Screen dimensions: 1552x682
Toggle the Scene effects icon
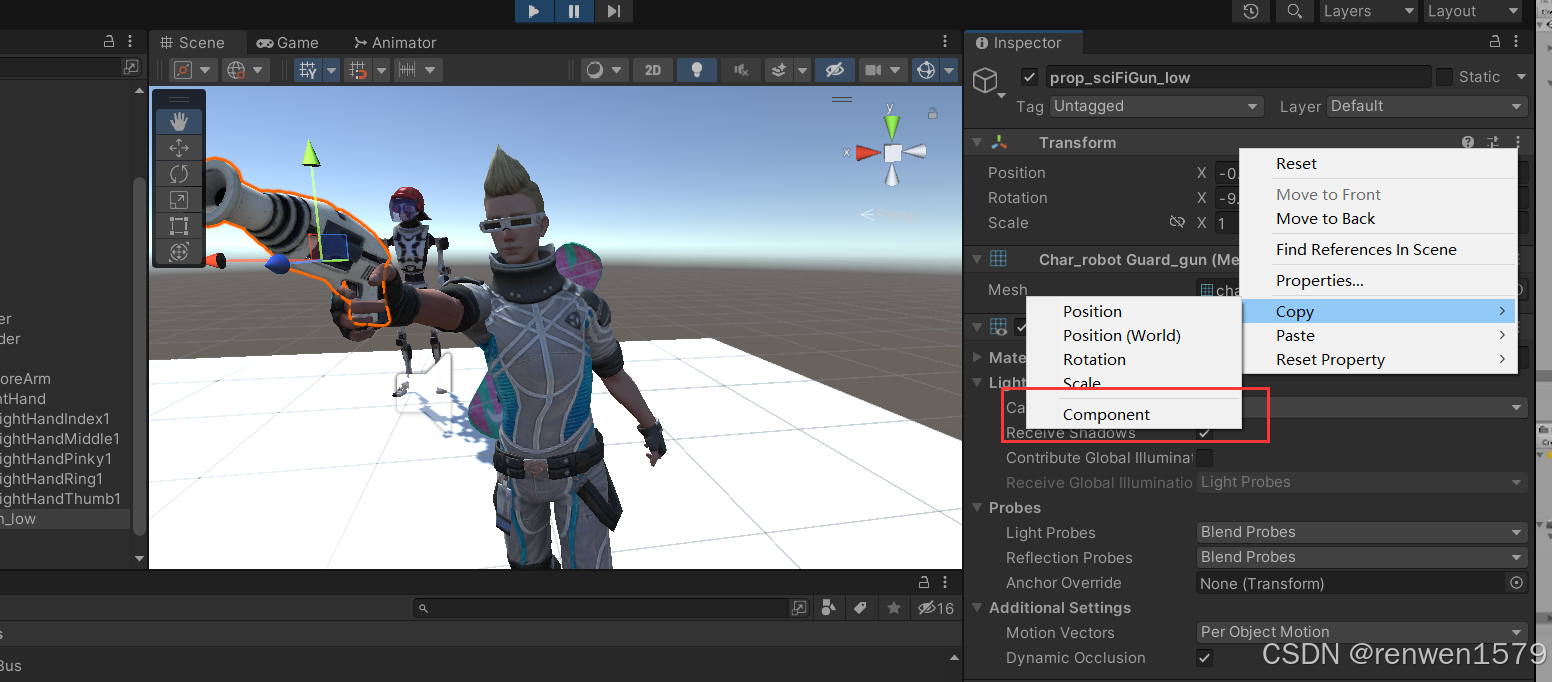click(779, 70)
